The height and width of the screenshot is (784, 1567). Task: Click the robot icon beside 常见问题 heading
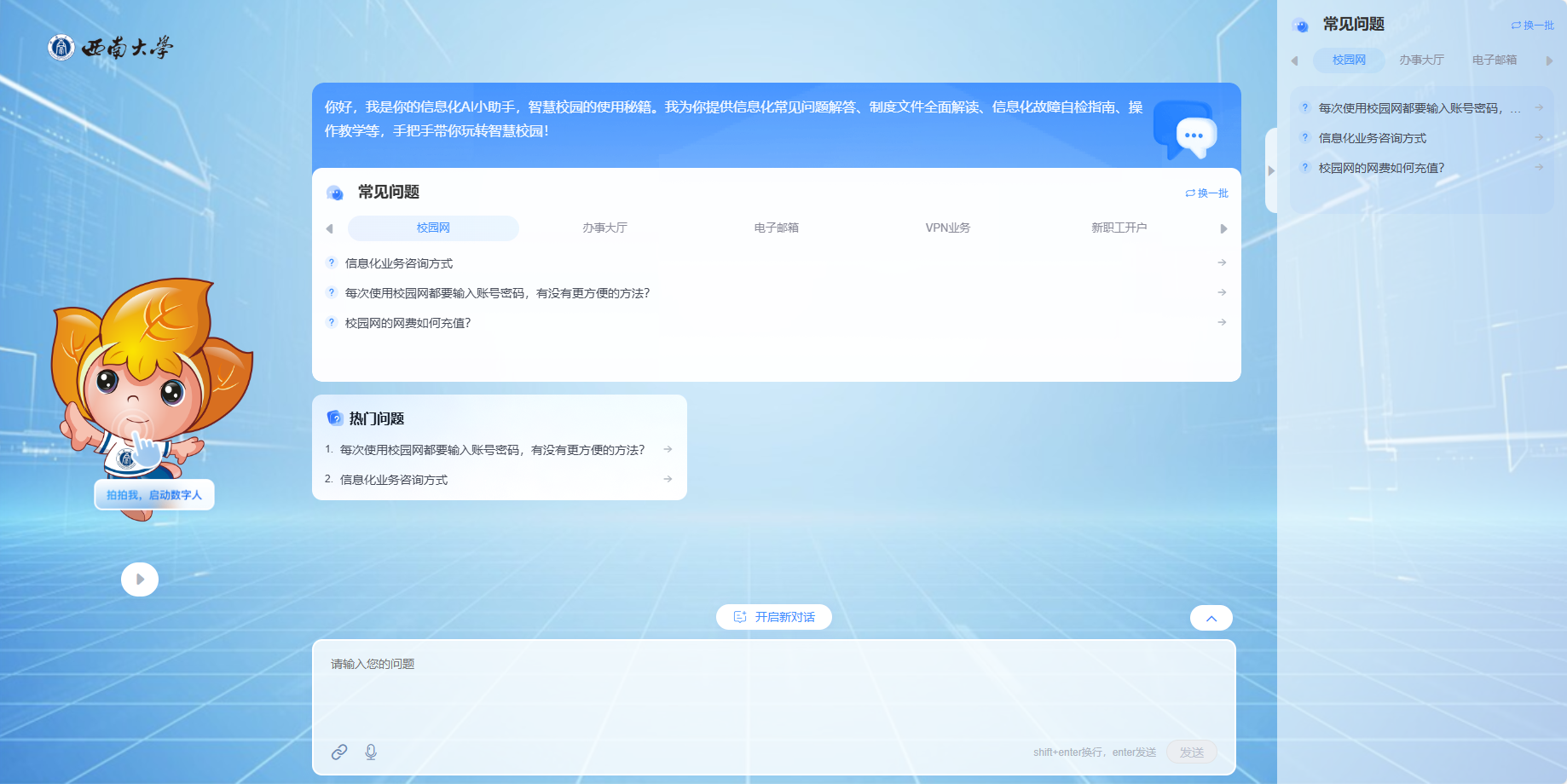click(334, 193)
